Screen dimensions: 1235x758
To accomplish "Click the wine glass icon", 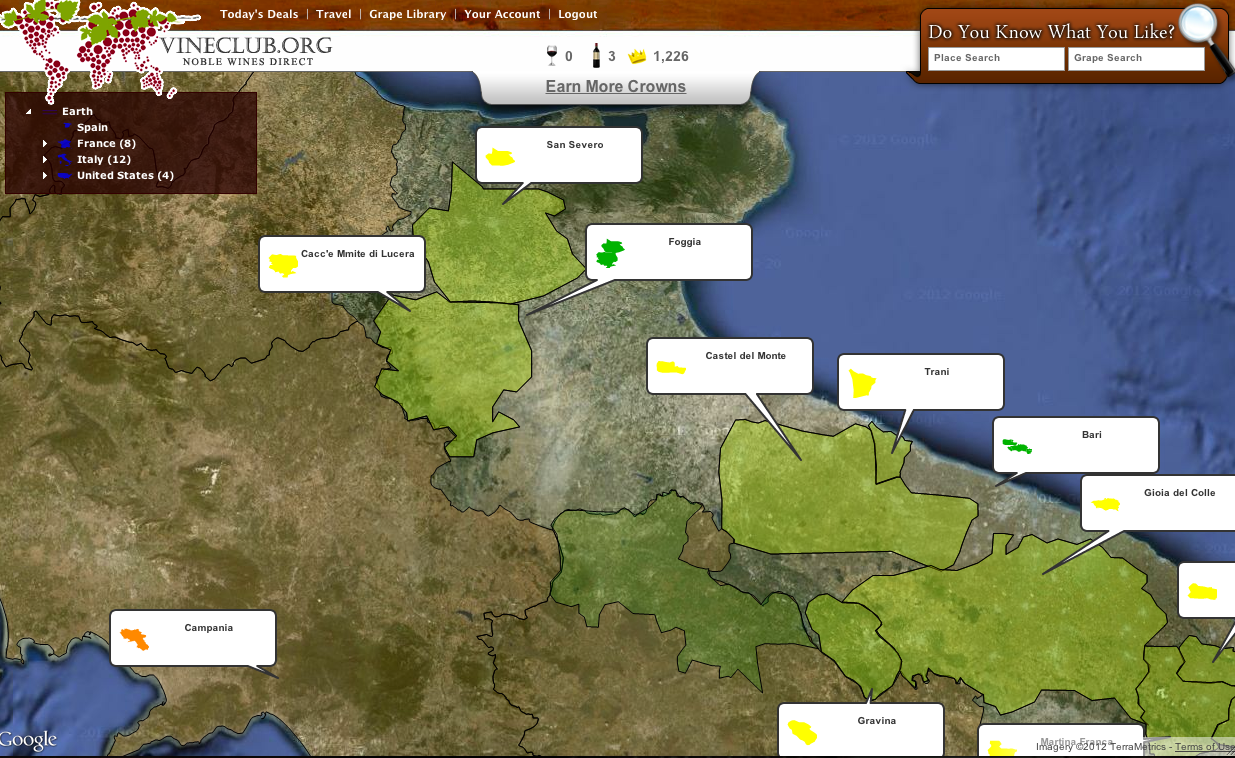I will (x=551, y=56).
